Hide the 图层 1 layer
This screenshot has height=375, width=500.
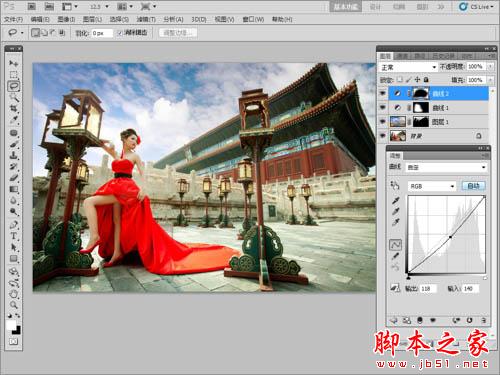pos(382,122)
